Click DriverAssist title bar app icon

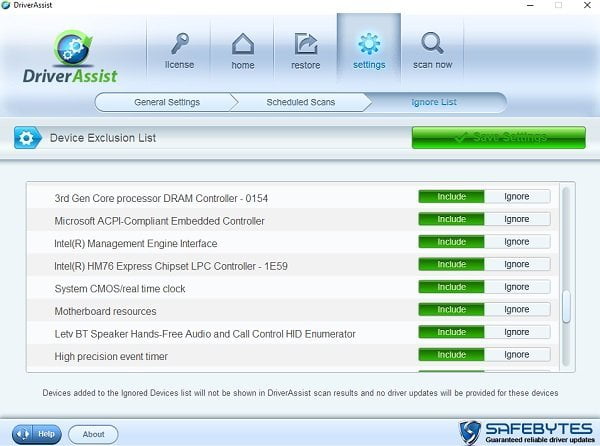tap(6, 5)
